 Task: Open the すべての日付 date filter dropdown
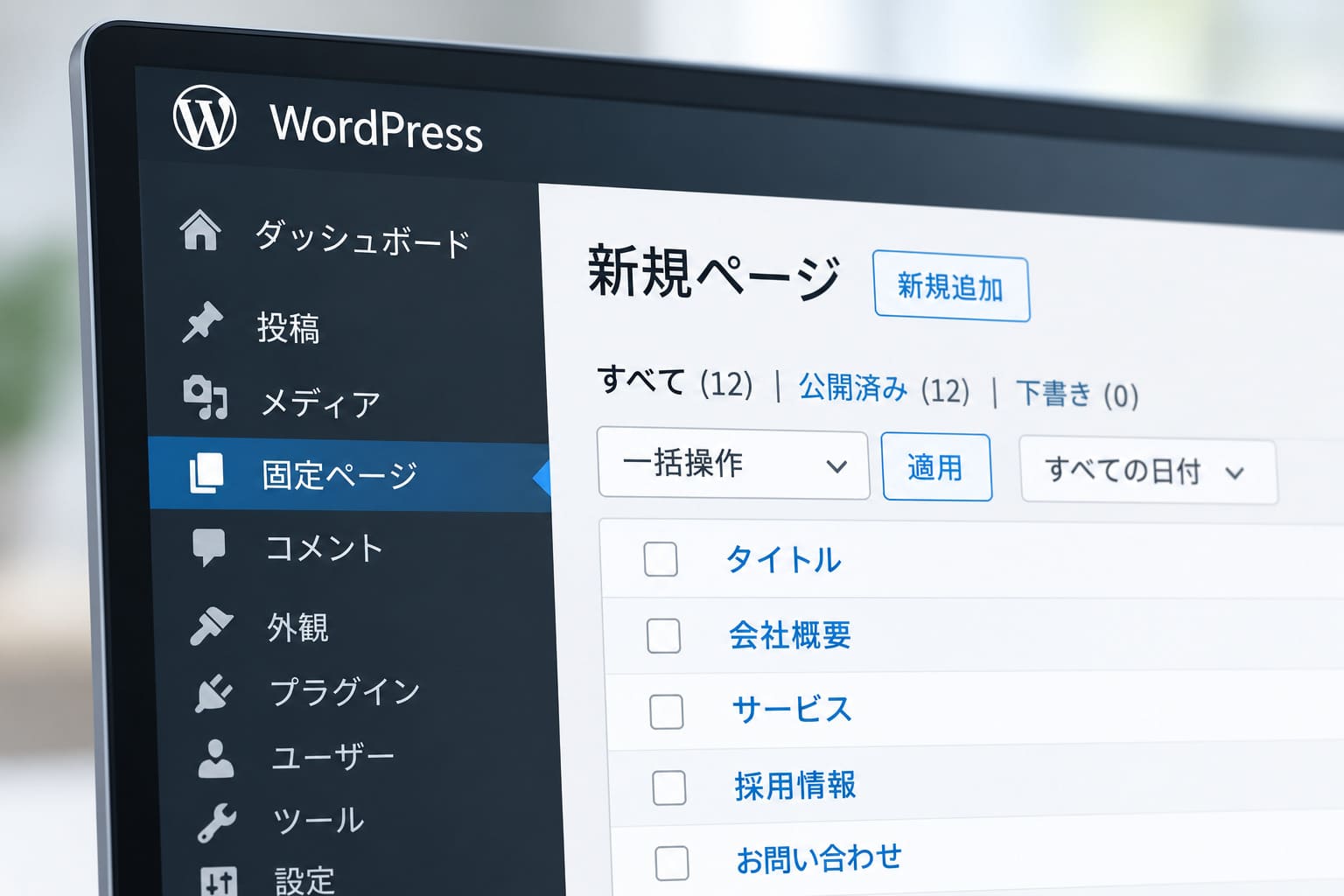click(x=1149, y=471)
